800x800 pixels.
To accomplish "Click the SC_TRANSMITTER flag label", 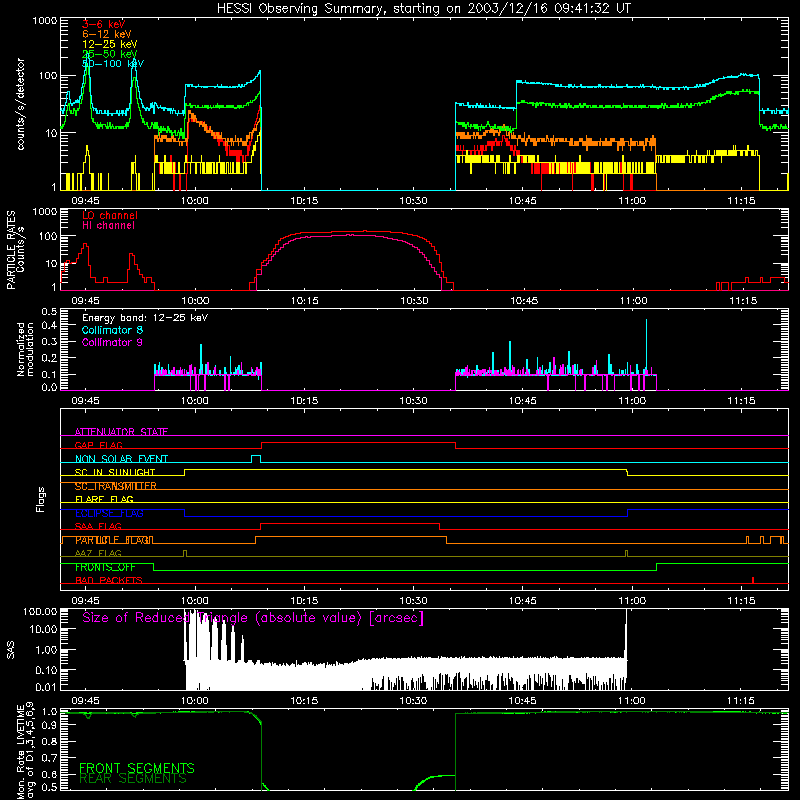I will (115, 486).
